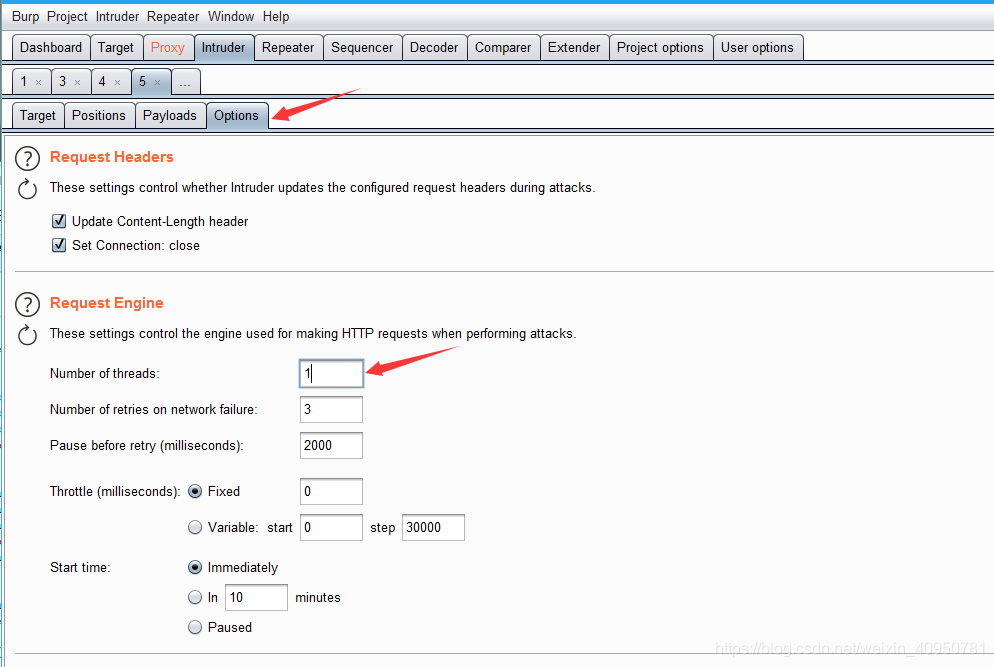Select Variable throttle radio button
Image resolution: width=994 pixels, height=667 pixels.
point(195,528)
